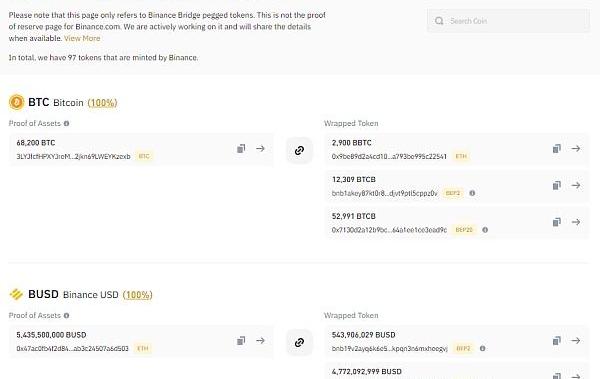Copy the 12,309 BTCB BEP2 address
The image size is (600, 379).
point(556,185)
